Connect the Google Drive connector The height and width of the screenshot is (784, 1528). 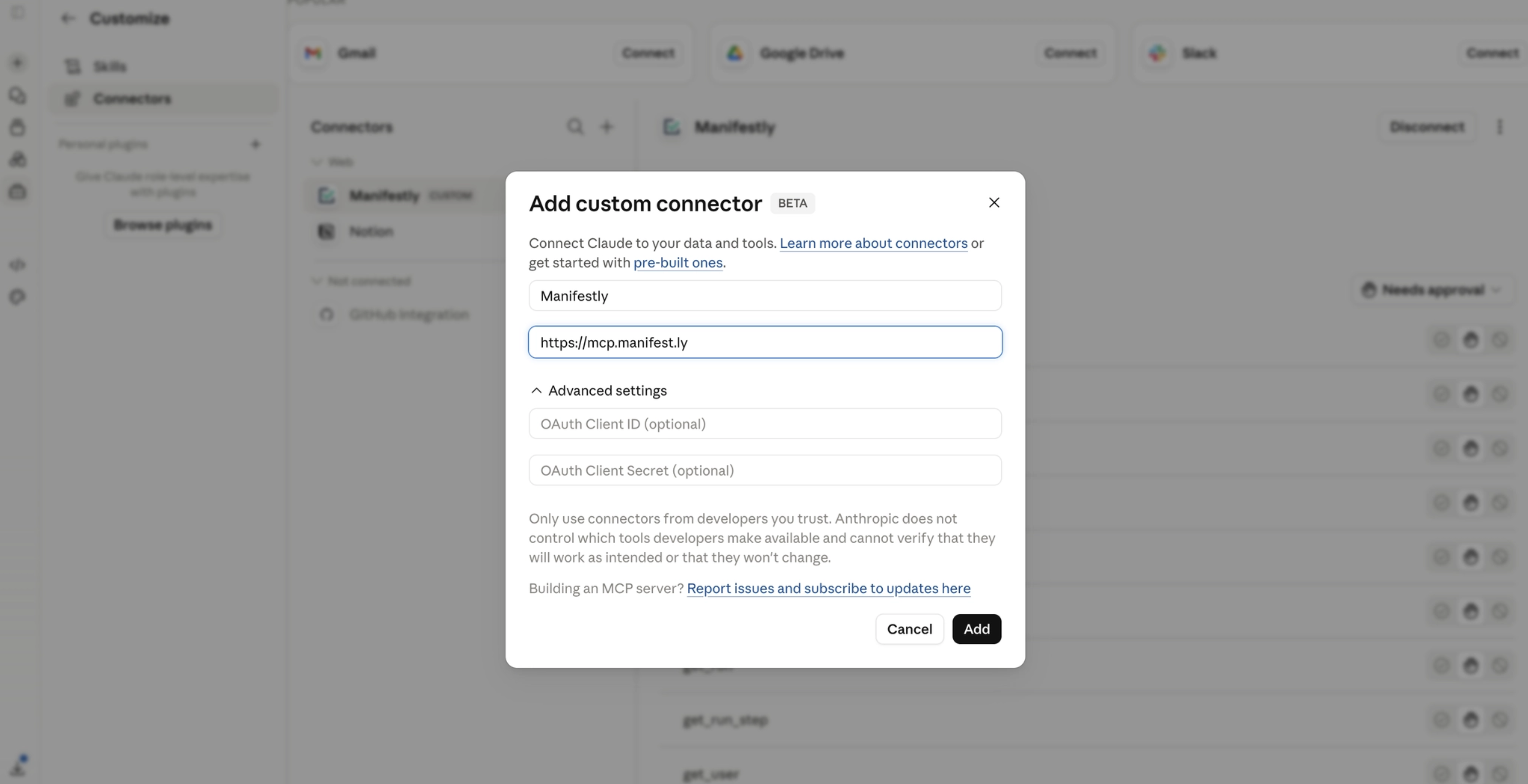tap(1071, 54)
